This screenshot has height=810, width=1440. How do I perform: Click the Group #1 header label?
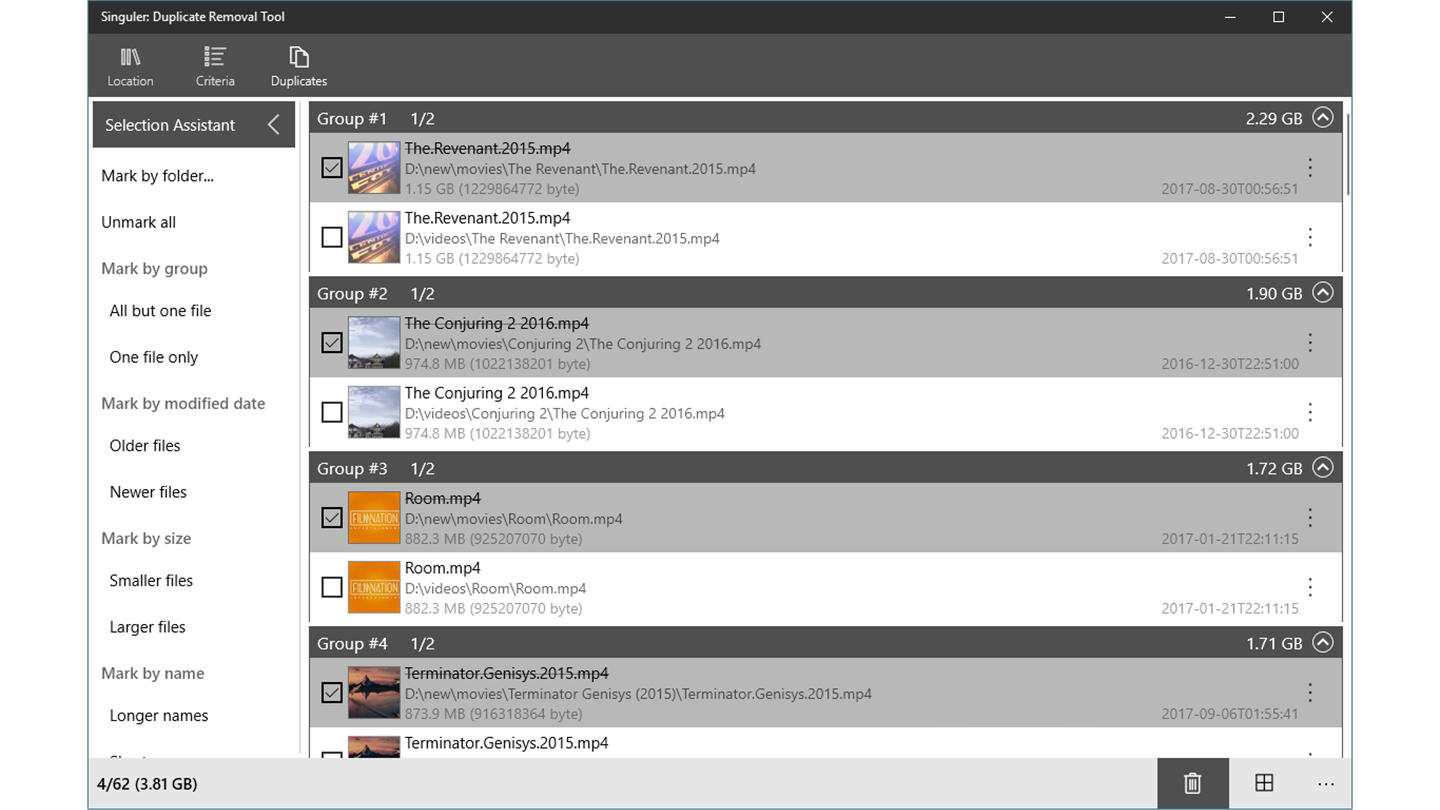pos(352,118)
